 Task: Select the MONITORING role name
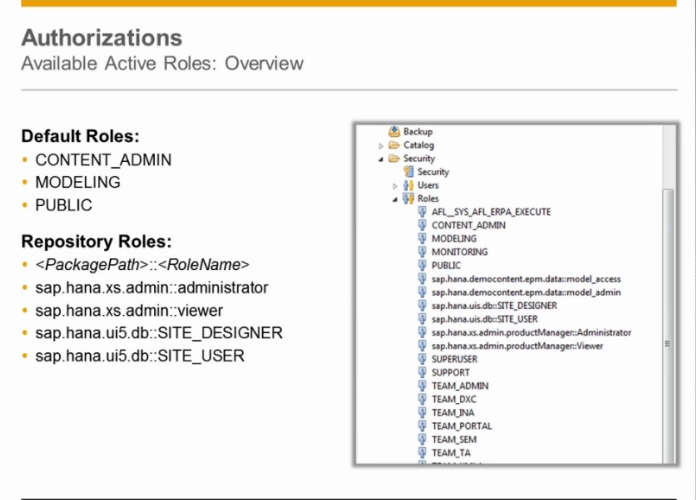(460, 252)
